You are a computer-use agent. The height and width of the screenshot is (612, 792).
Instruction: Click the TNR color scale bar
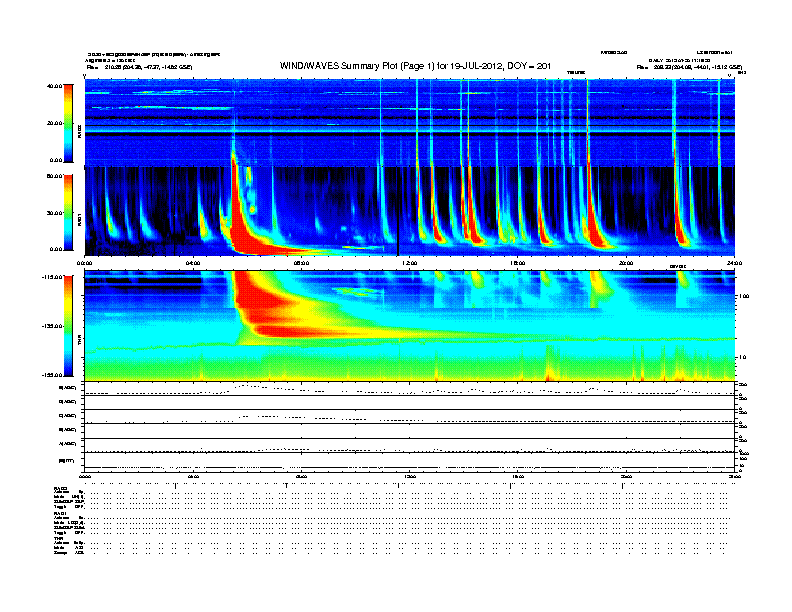click(68, 326)
